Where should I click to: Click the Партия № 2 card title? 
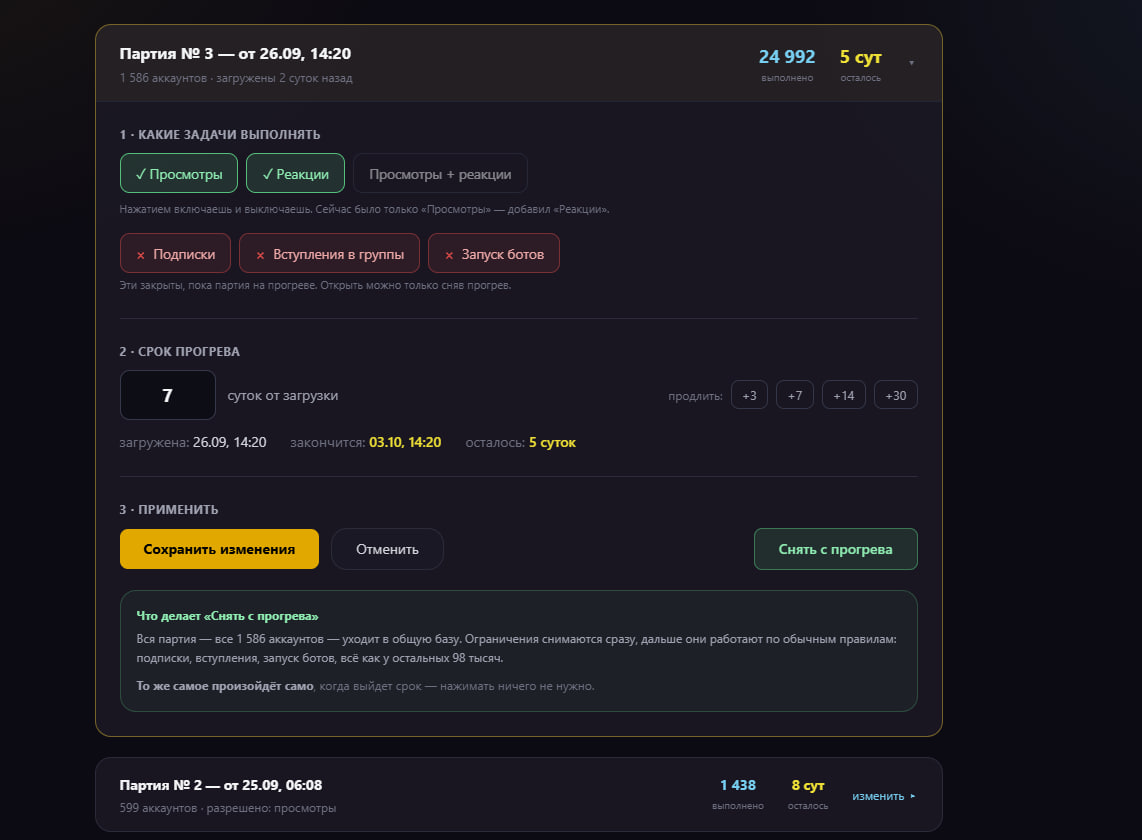coord(221,785)
